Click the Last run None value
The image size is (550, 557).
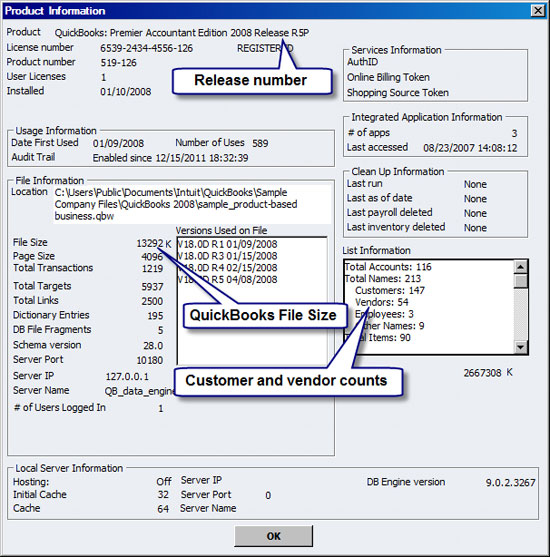[x=475, y=184]
